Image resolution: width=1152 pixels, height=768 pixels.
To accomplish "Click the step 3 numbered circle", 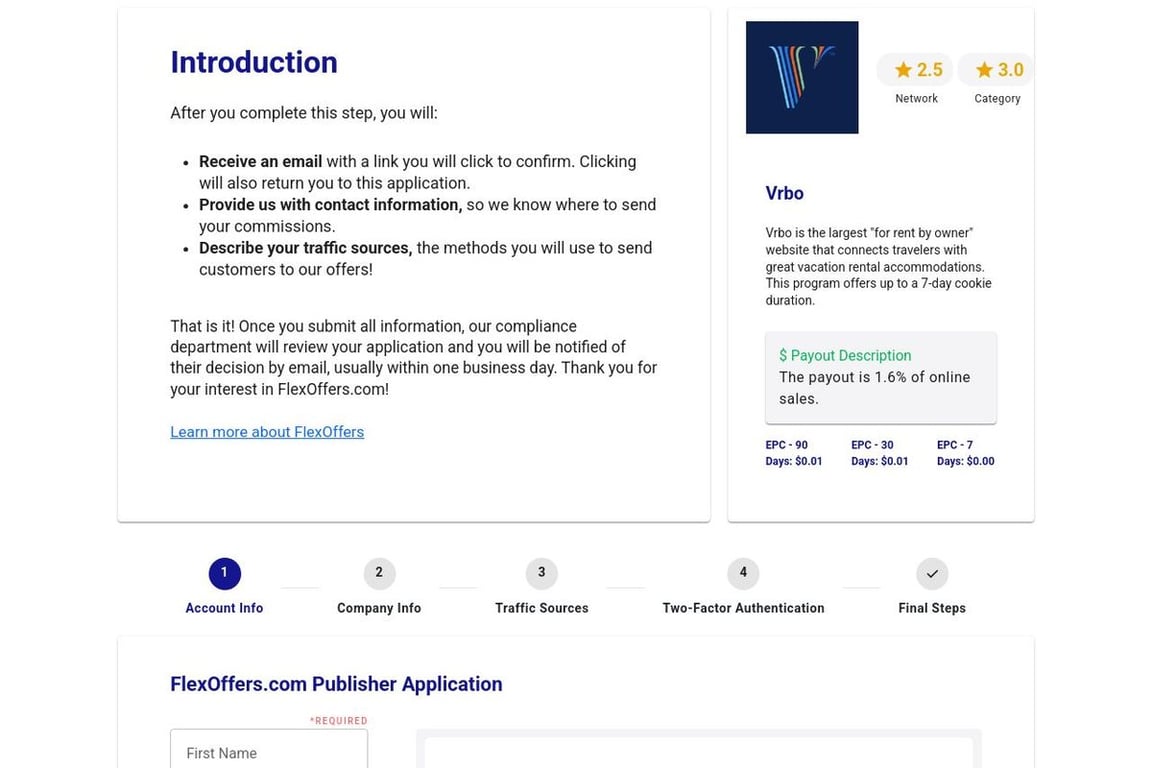I will [541, 573].
